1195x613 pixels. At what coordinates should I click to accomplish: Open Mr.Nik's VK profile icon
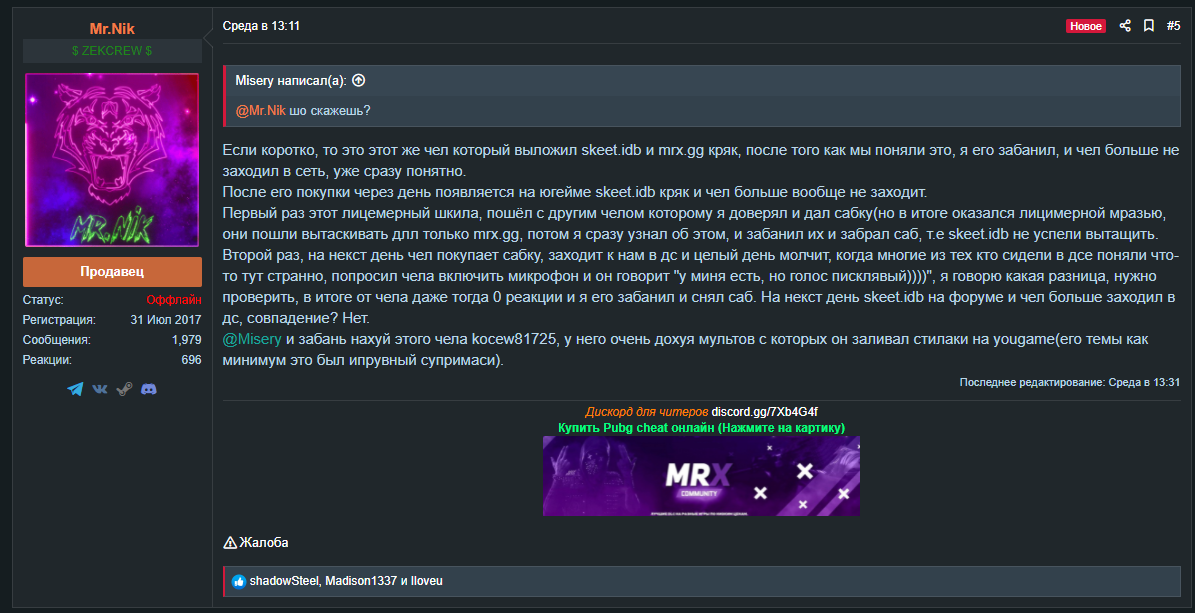coord(100,390)
